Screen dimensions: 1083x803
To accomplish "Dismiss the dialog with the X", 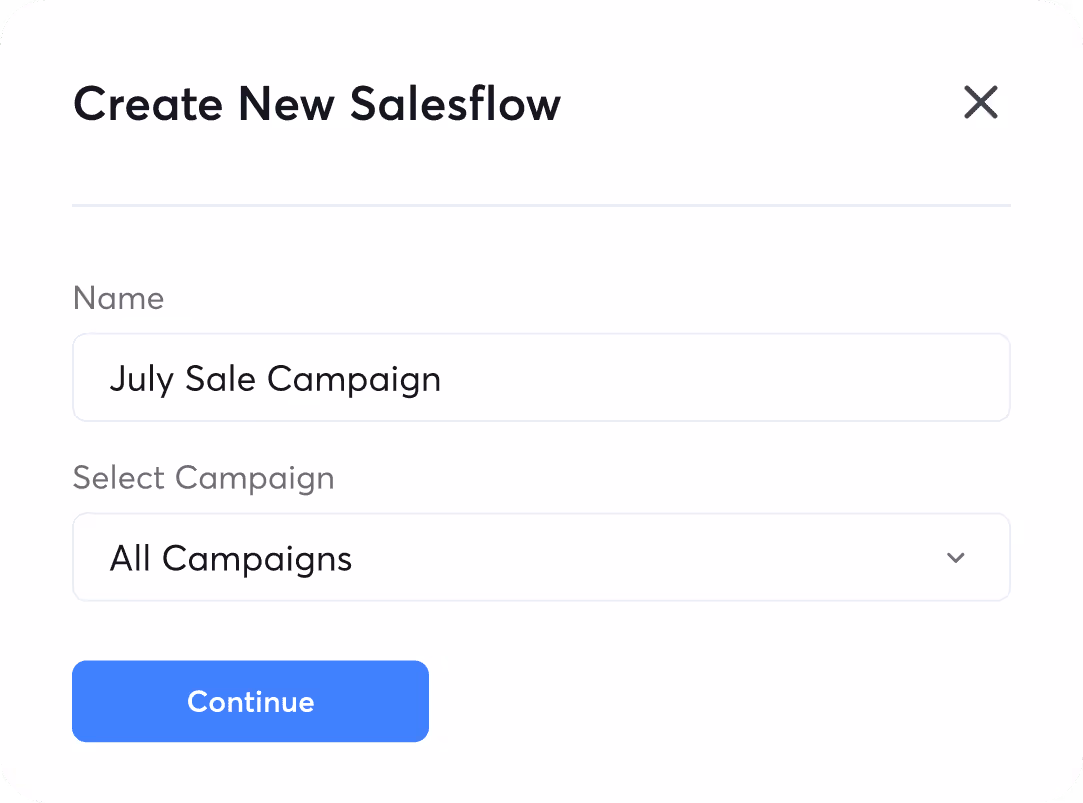I will point(980,102).
